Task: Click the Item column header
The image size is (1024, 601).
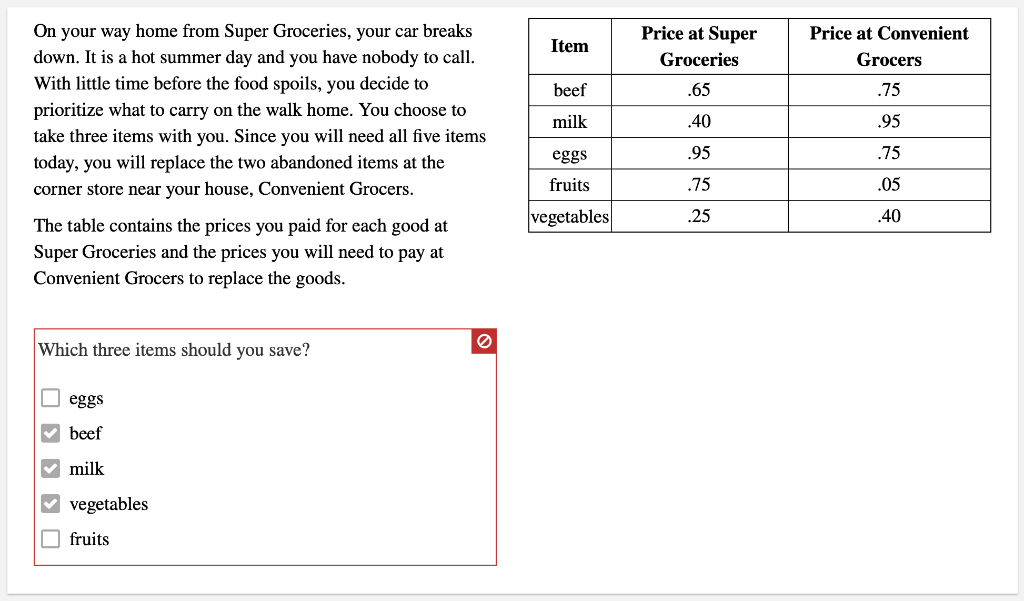Action: tap(569, 45)
